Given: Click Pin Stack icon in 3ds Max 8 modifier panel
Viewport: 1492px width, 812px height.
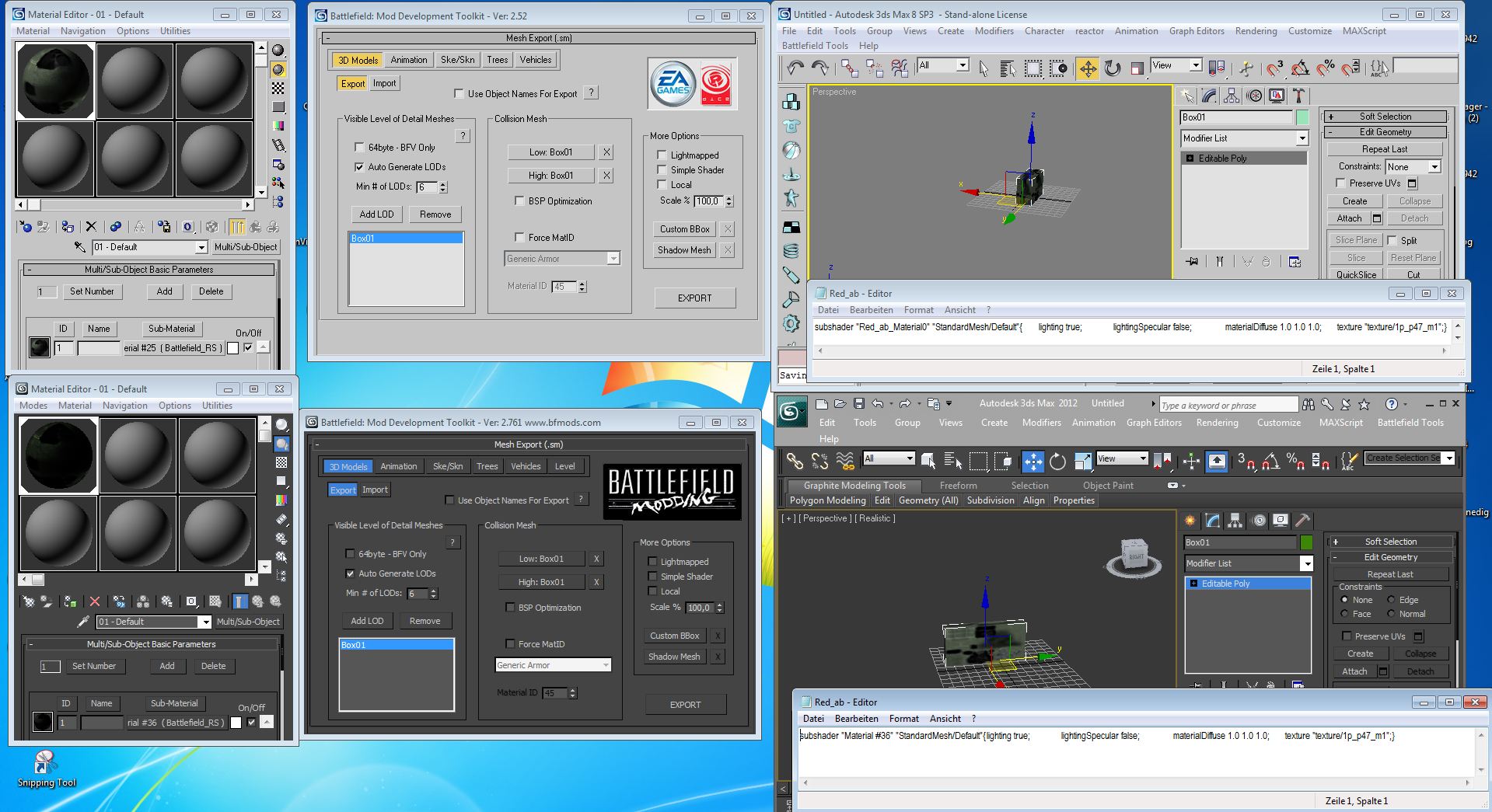Looking at the screenshot, I should 1192,262.
